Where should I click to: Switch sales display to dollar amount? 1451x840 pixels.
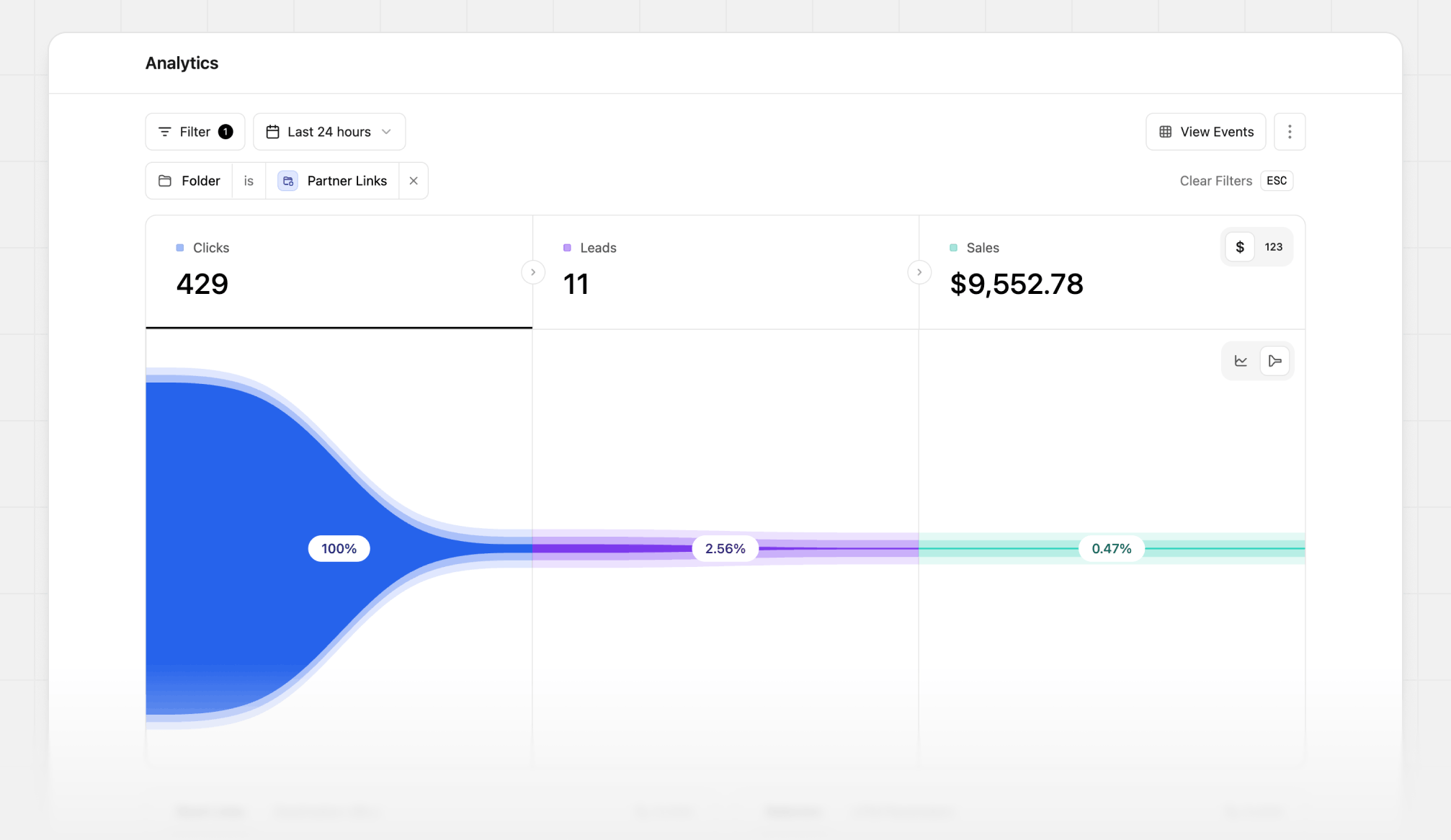[1240, 247]
